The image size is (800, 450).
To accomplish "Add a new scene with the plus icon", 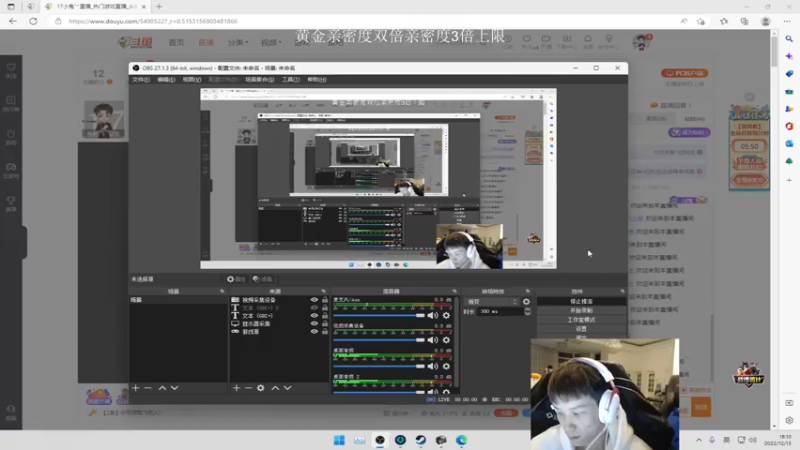I will click(135, 388).
